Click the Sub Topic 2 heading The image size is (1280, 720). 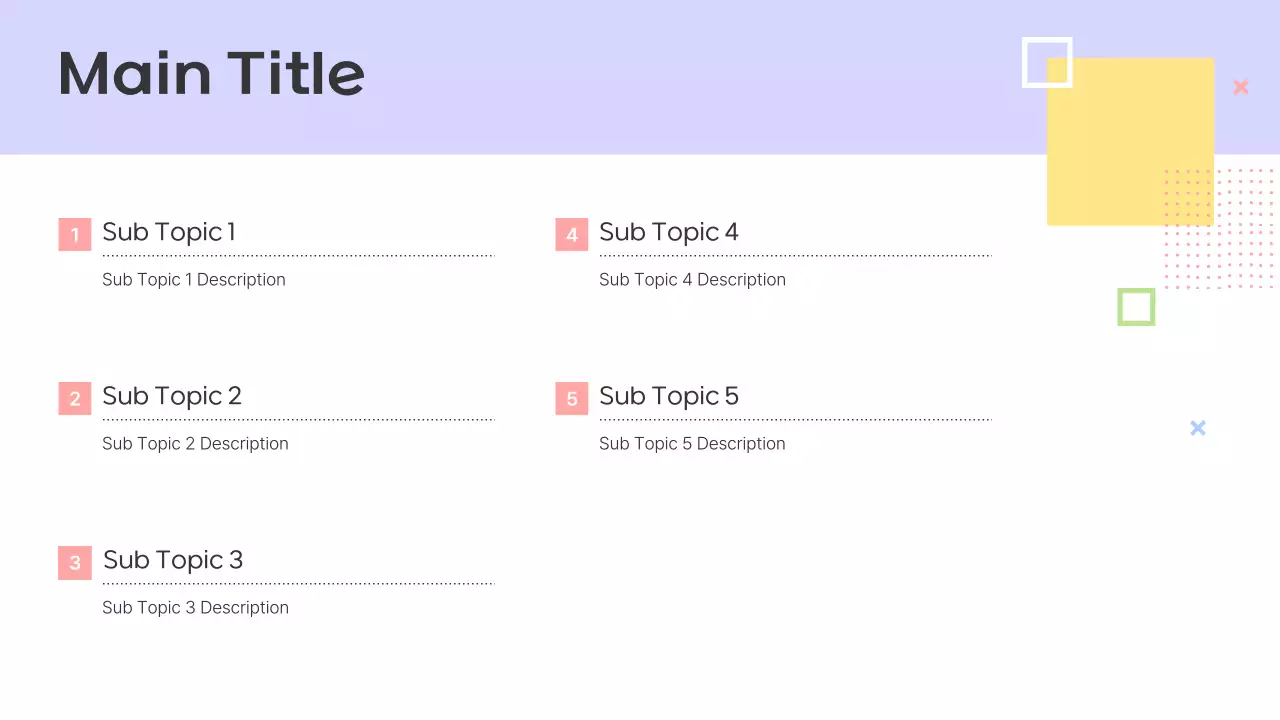click(x=172, y=396)
